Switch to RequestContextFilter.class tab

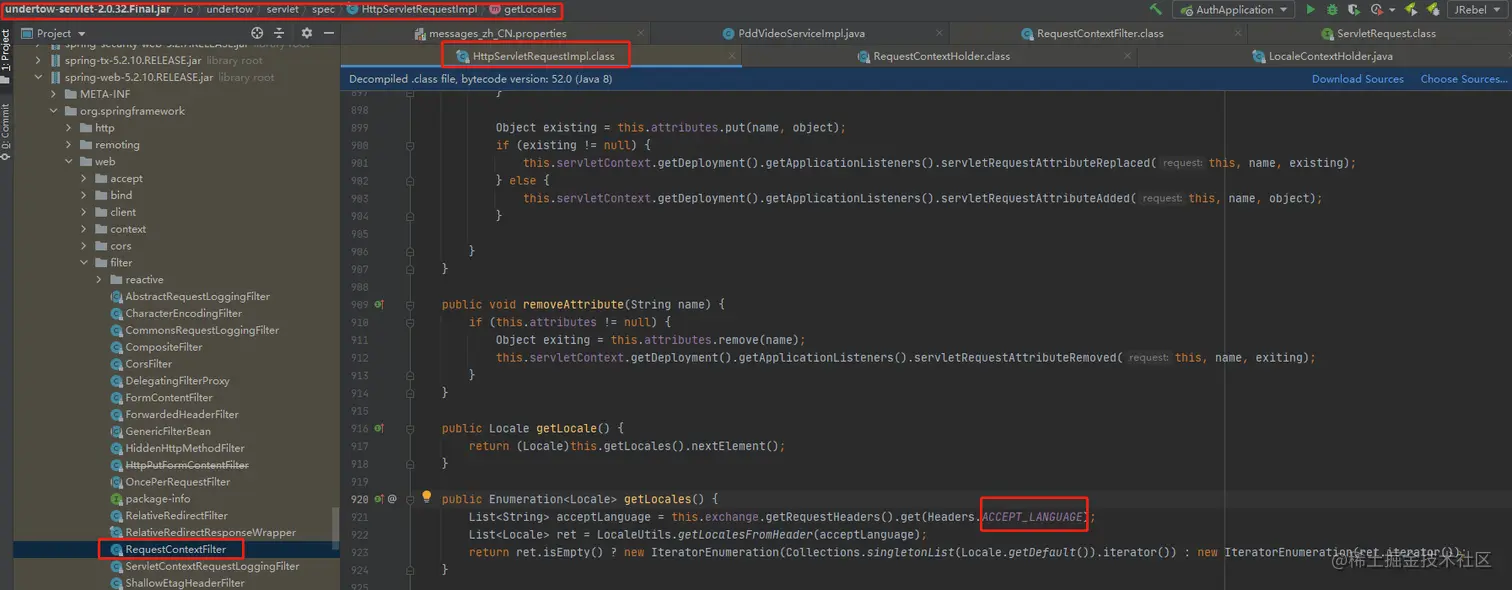[x=1092, y=33]
